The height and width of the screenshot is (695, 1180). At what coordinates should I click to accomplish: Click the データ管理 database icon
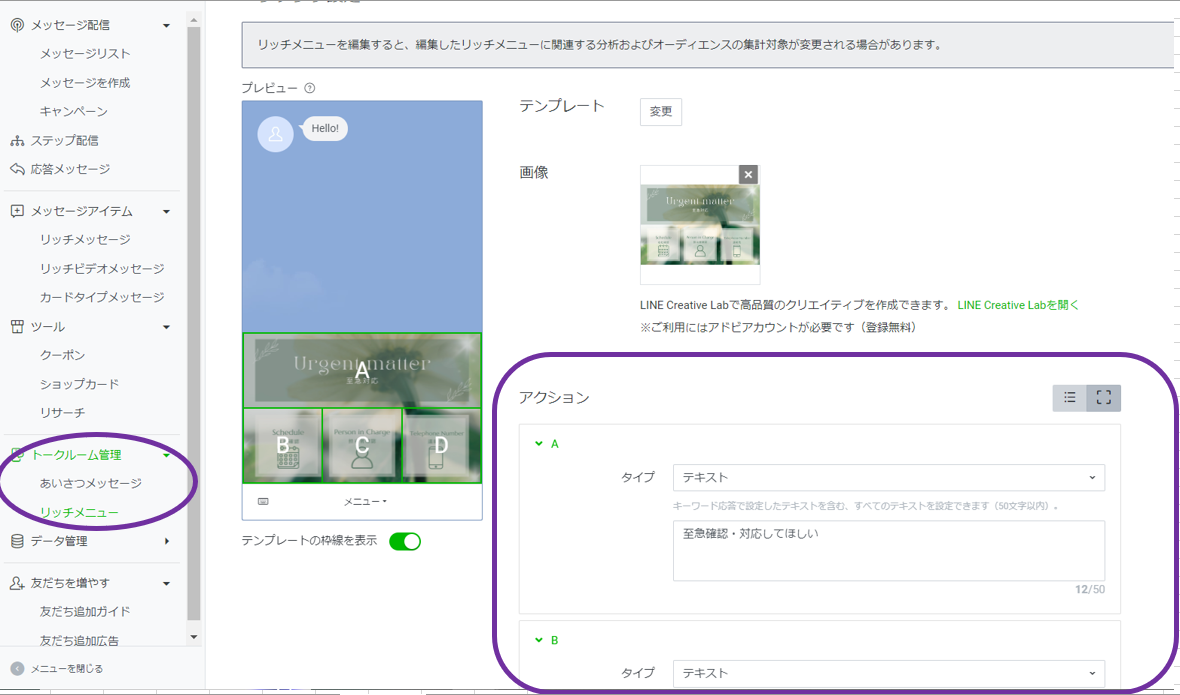tap(17, 541)
